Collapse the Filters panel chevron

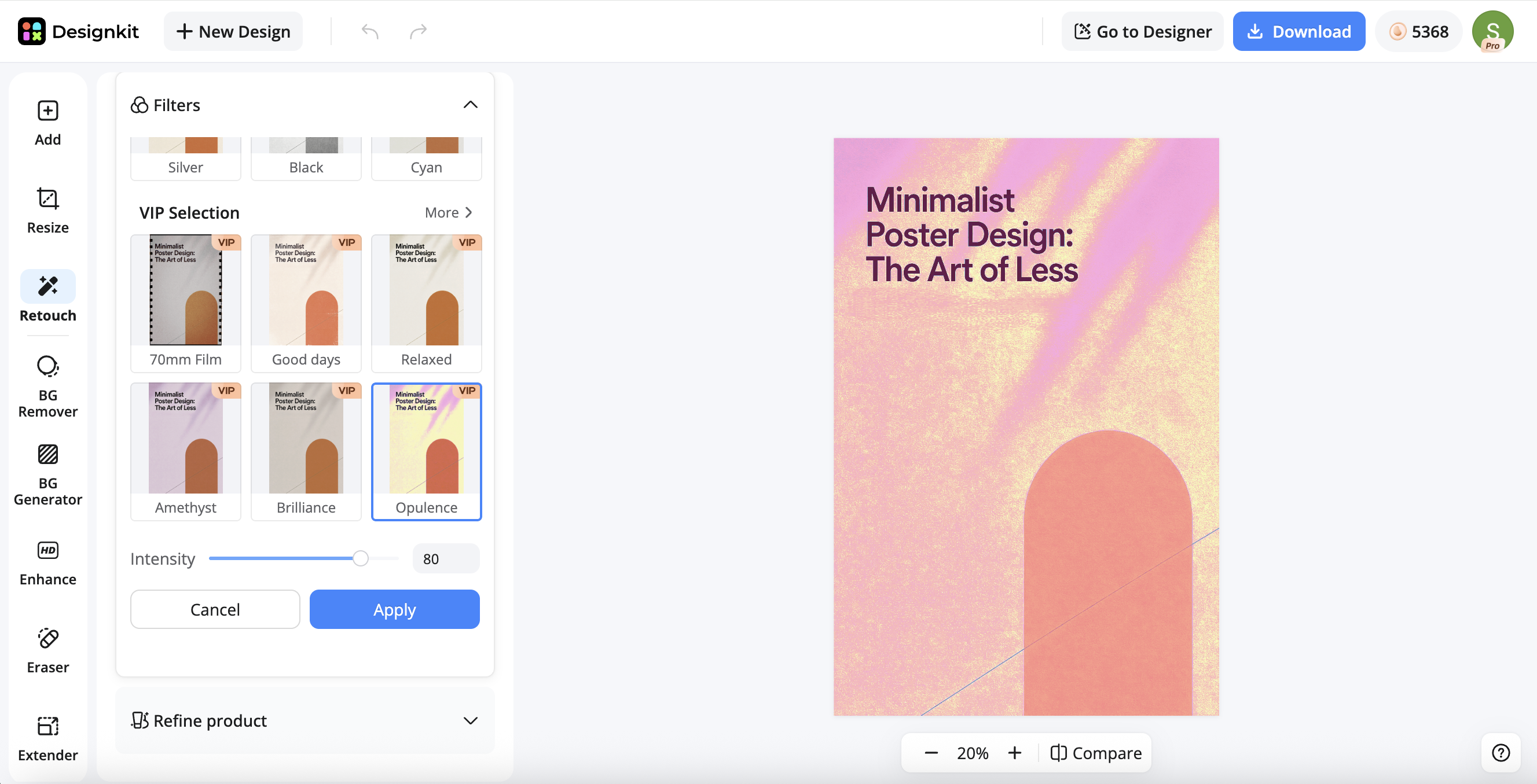(x=470, y=105)
